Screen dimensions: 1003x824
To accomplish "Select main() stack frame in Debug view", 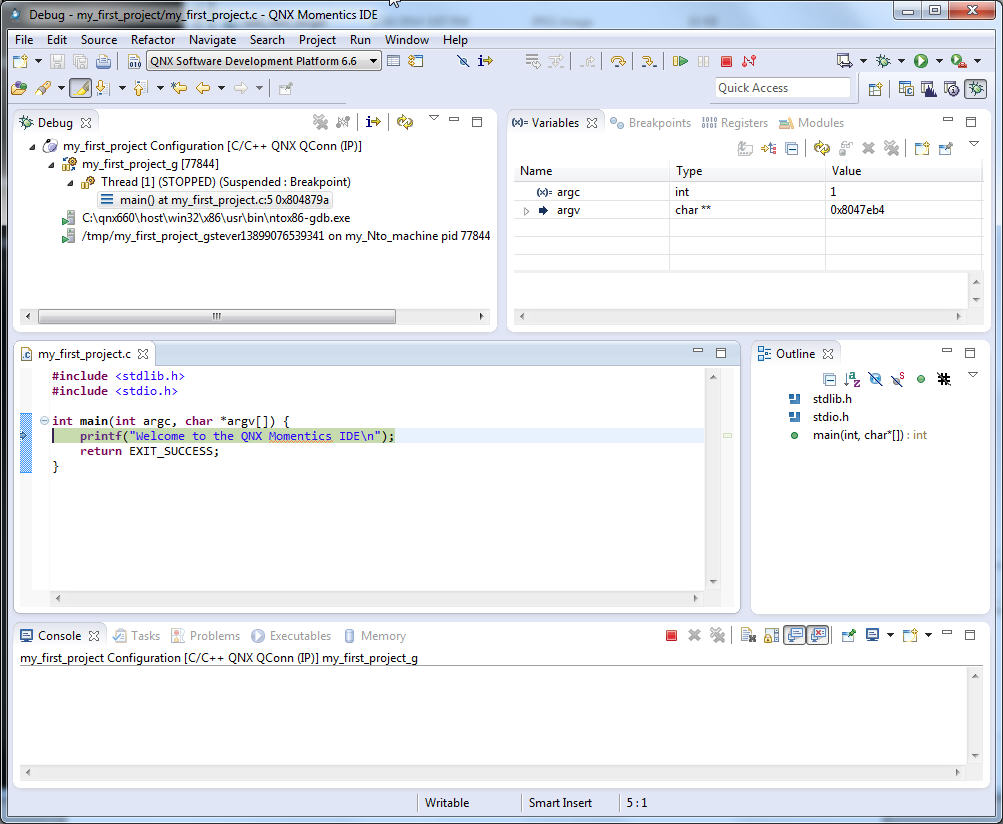I will coord(215,200).
